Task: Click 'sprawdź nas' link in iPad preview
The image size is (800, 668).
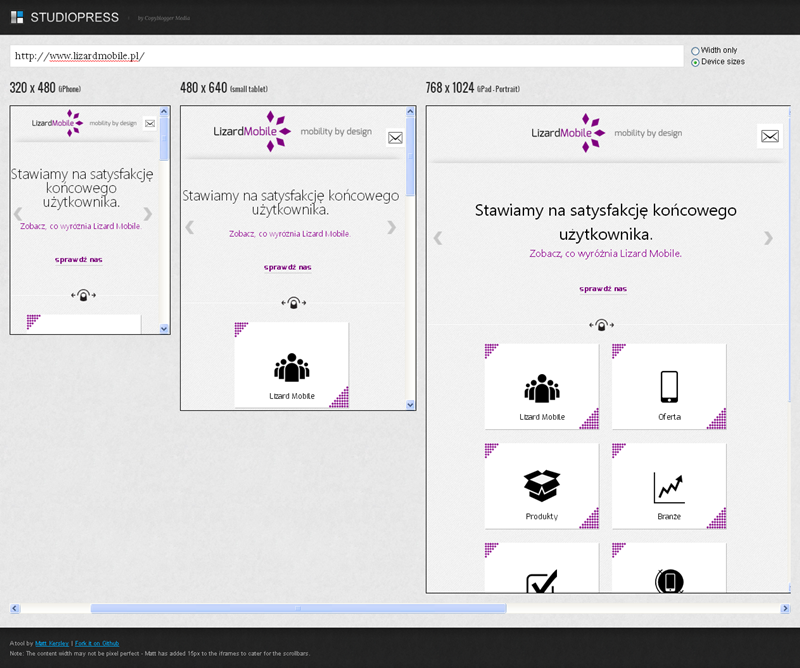Action: (x=603, y=289)
